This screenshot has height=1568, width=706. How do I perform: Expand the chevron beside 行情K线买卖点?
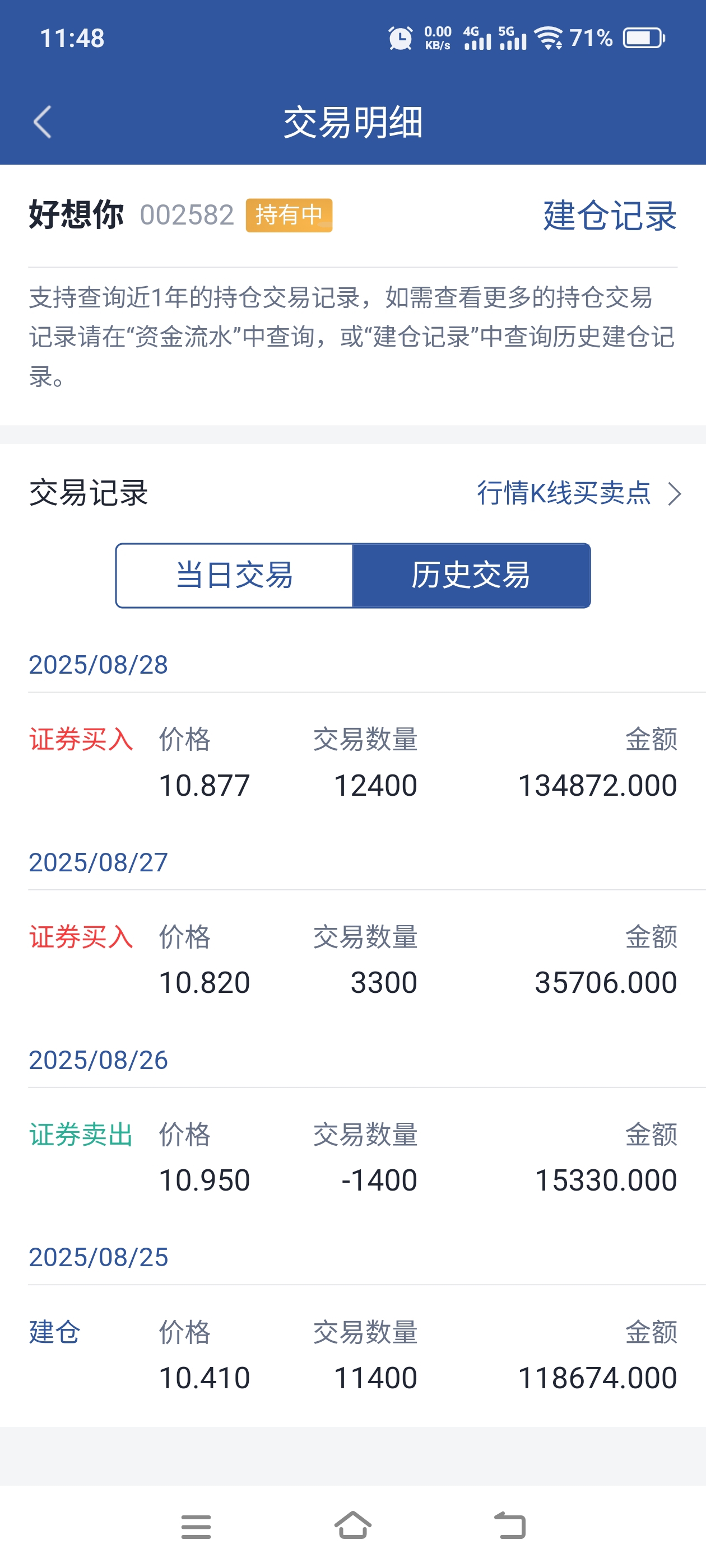point(674,494)
